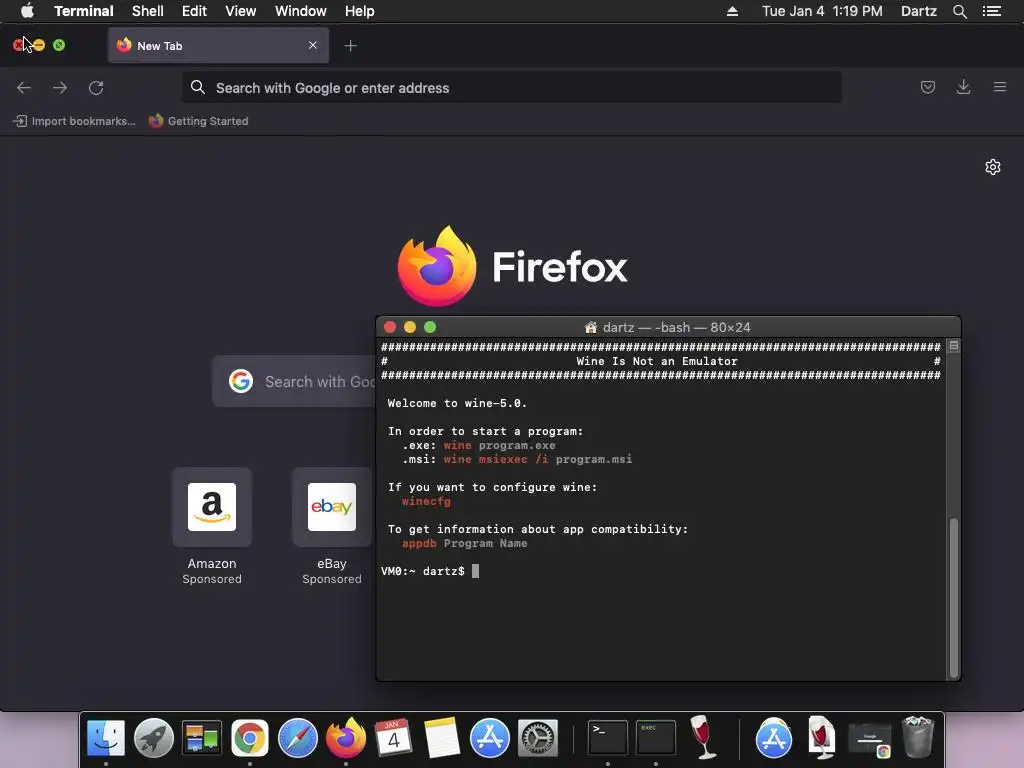The width and height of the screenshot is (1024, 768).
Task: Open the View menu
Action: pyautogui.click(x=240, y=11)
